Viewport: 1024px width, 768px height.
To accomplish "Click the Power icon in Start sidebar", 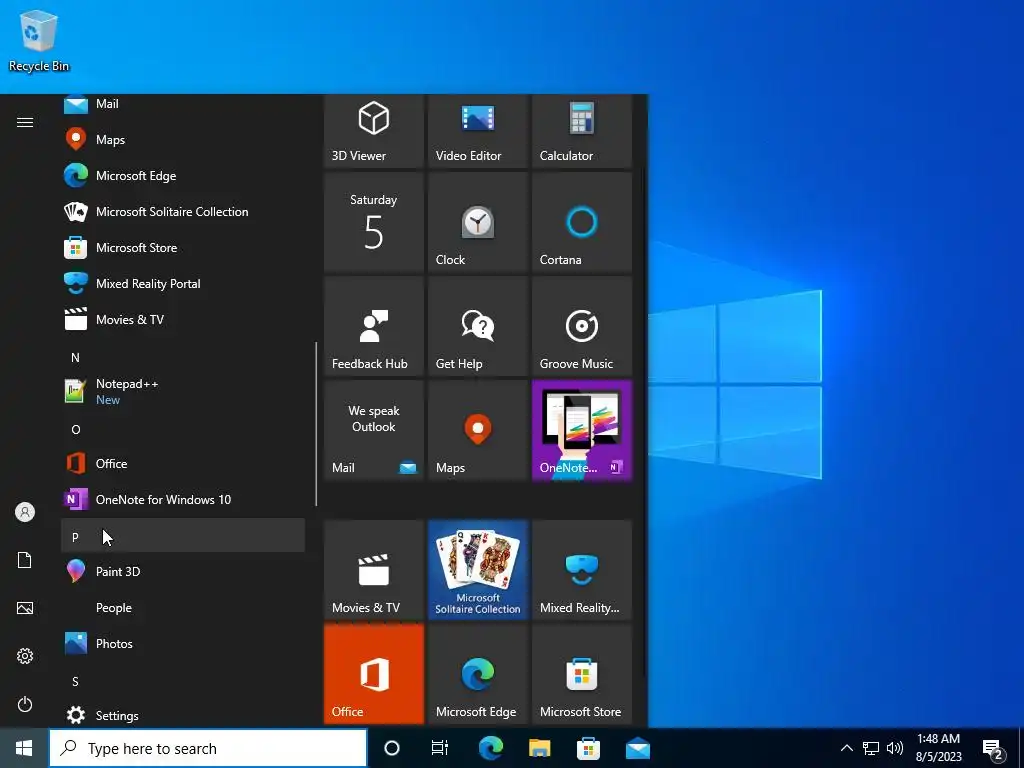I will coord(25,704).
